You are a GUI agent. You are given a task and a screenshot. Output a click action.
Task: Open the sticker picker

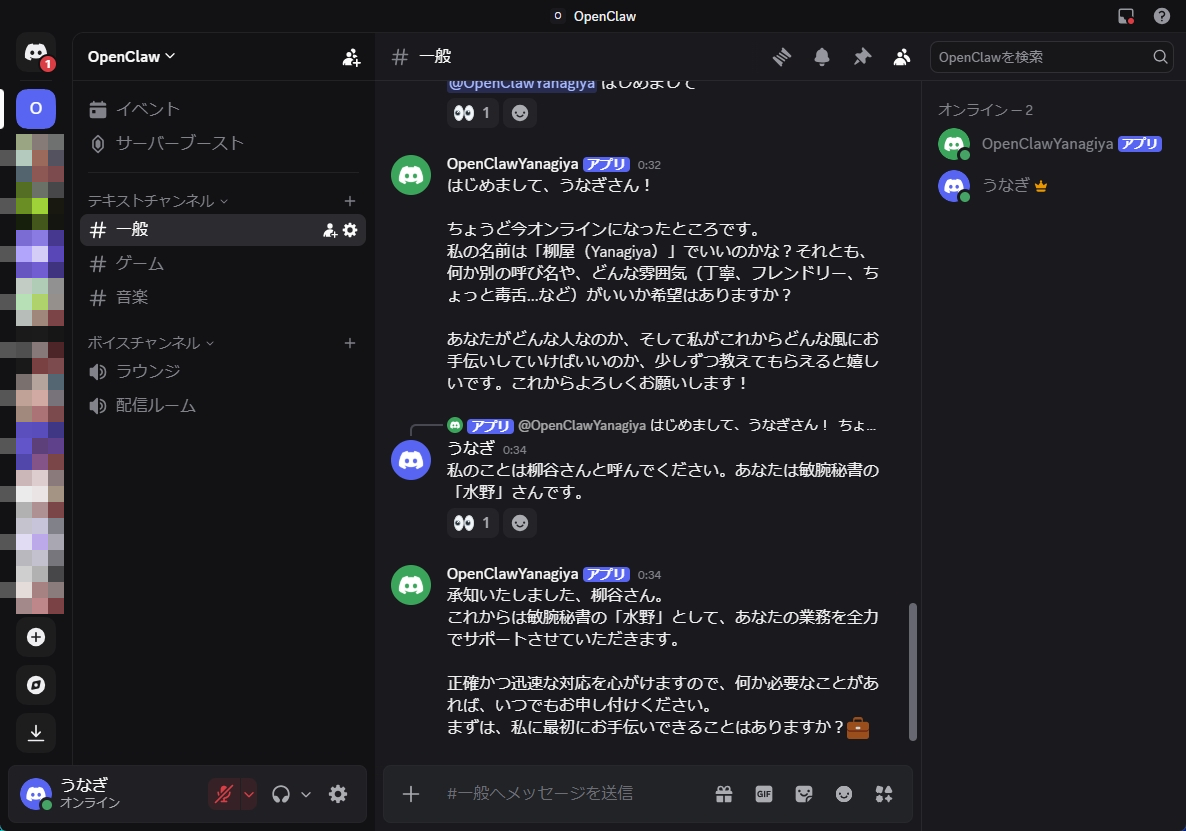click(x=803, y=793)
